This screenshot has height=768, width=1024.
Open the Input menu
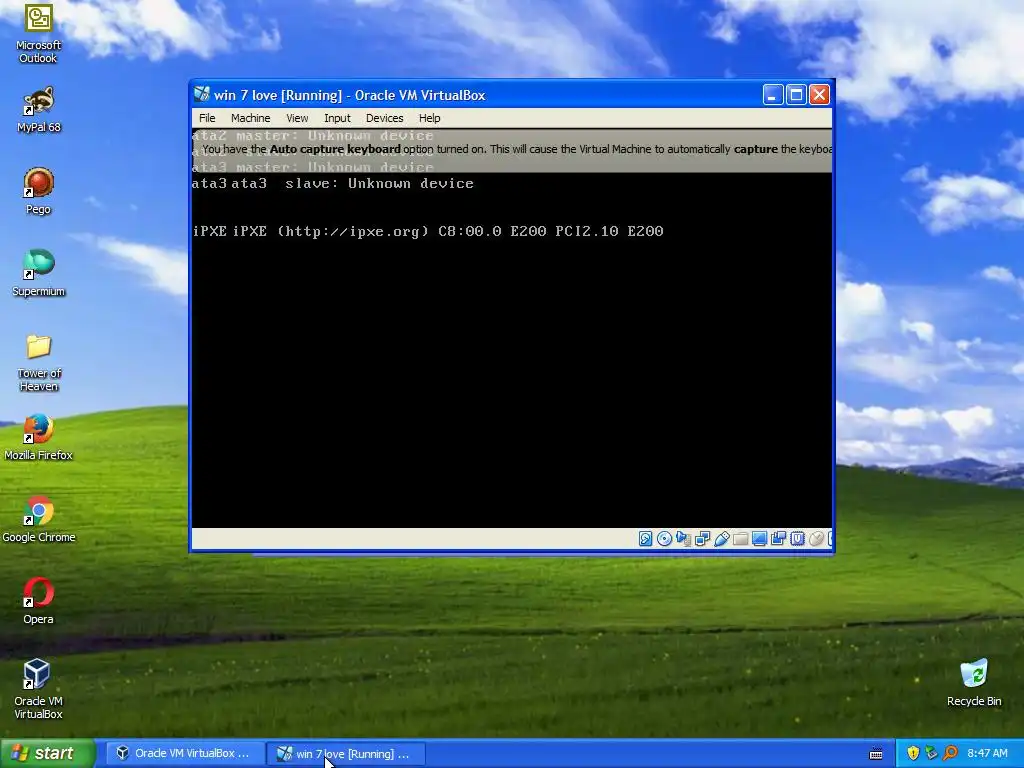coord(337,118)
